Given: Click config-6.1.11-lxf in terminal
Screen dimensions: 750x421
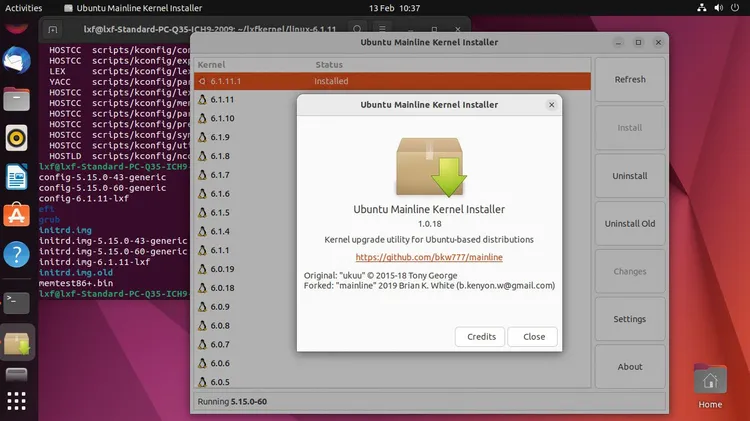Looking at the screenshot, I should tap(84, 199).
